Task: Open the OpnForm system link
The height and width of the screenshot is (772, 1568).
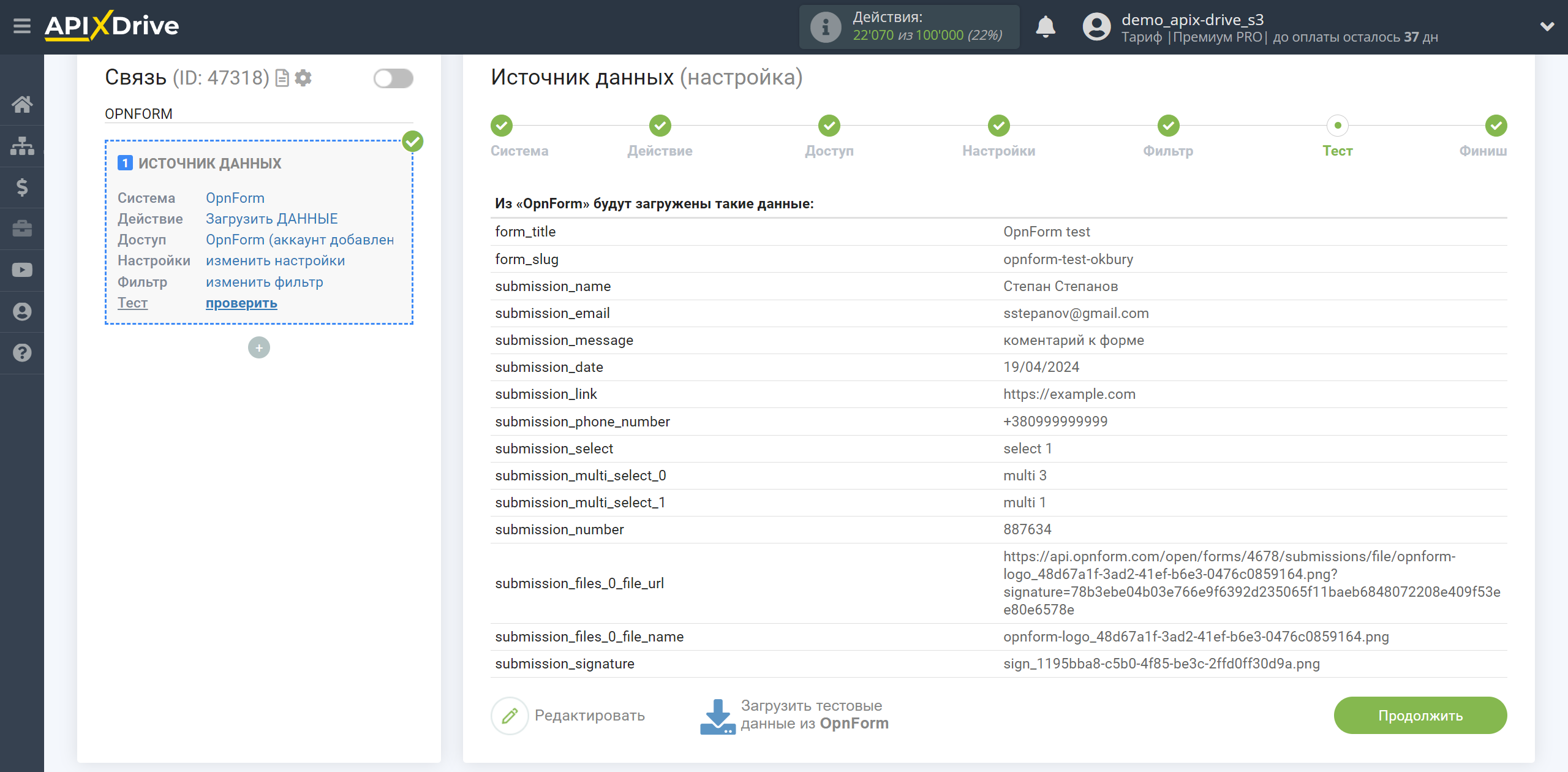Action: point(235,199)
